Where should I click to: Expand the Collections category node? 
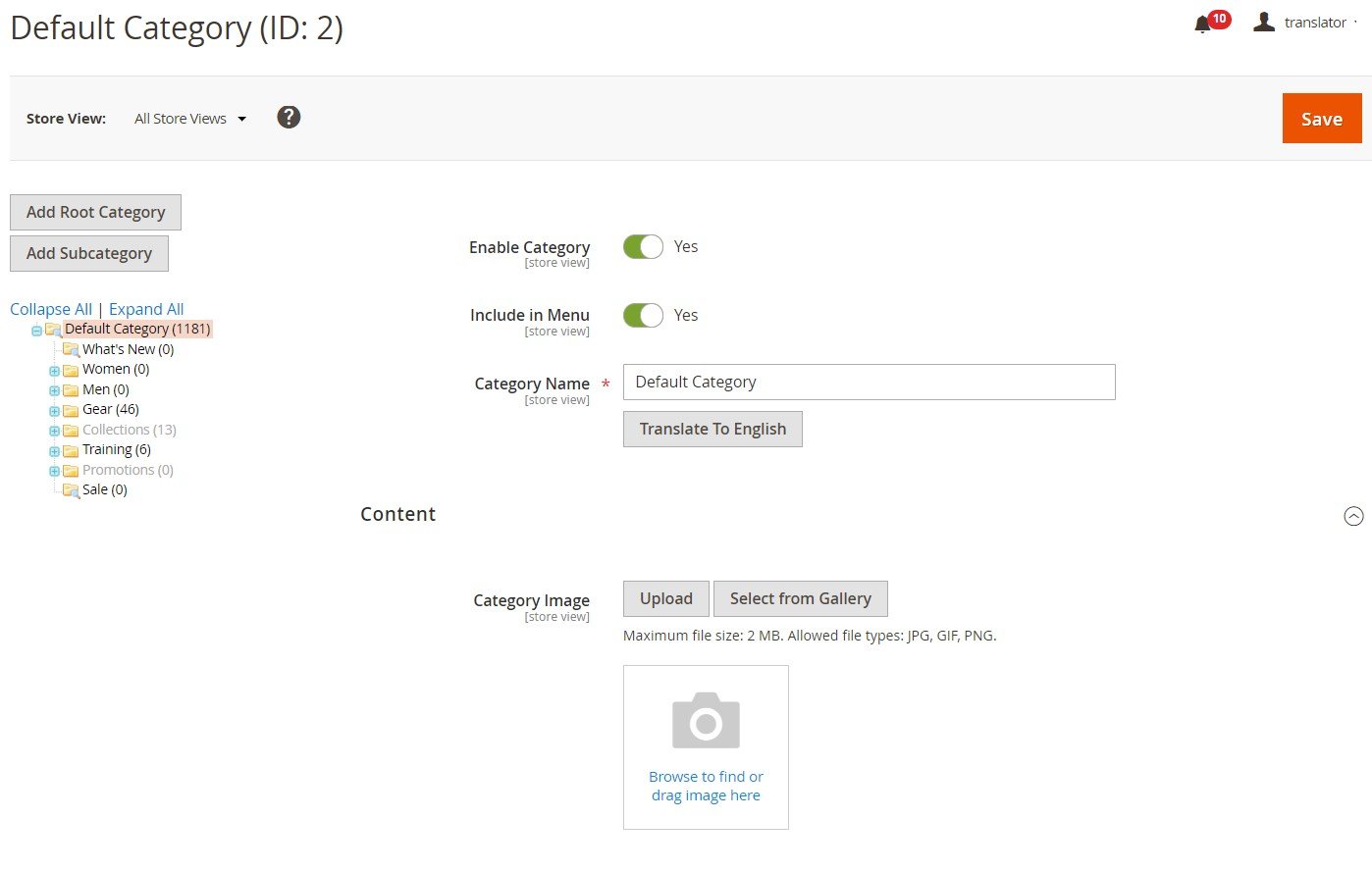(55, 431)
